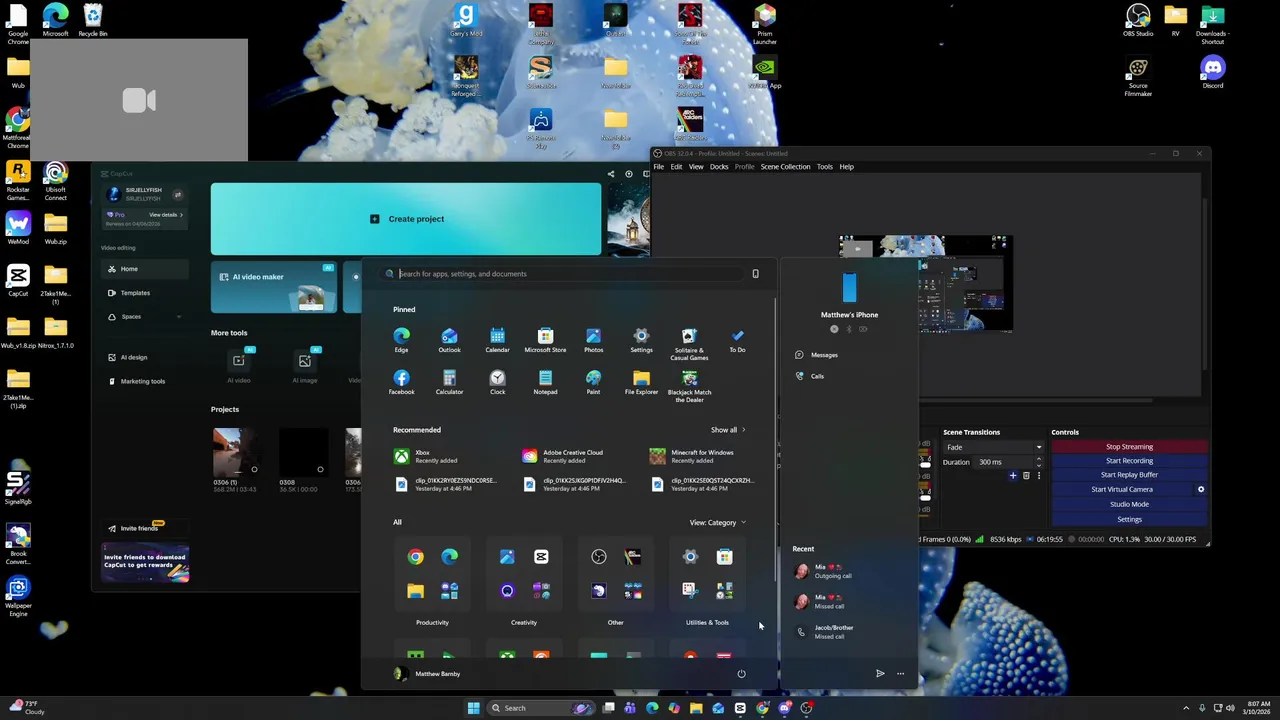Open OBS File menu
This screenshot has height=720, width=1280.
click(x=658, y=167)
